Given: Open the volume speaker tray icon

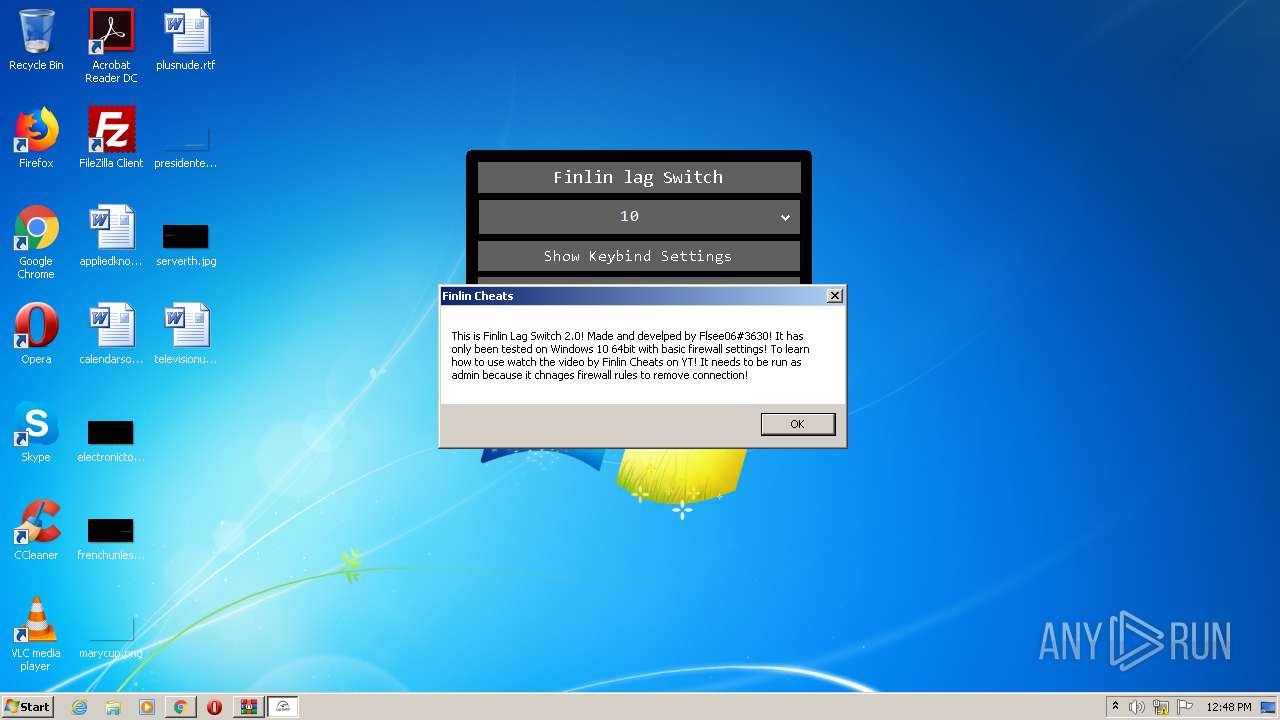Looking at the screenshot, I should tap(1137, 707).
